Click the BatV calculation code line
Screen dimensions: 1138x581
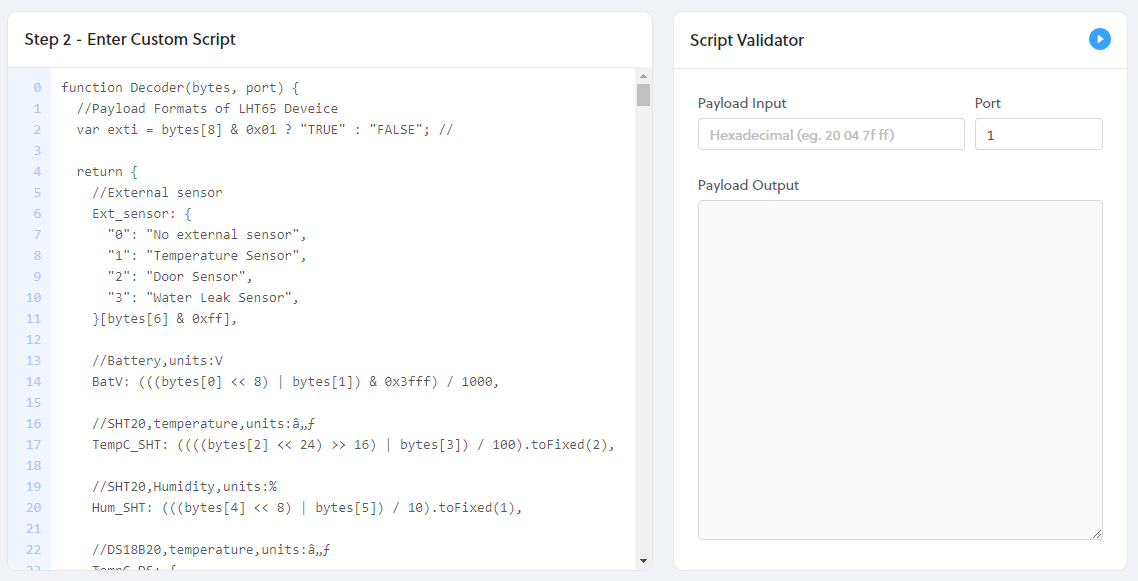295,381
